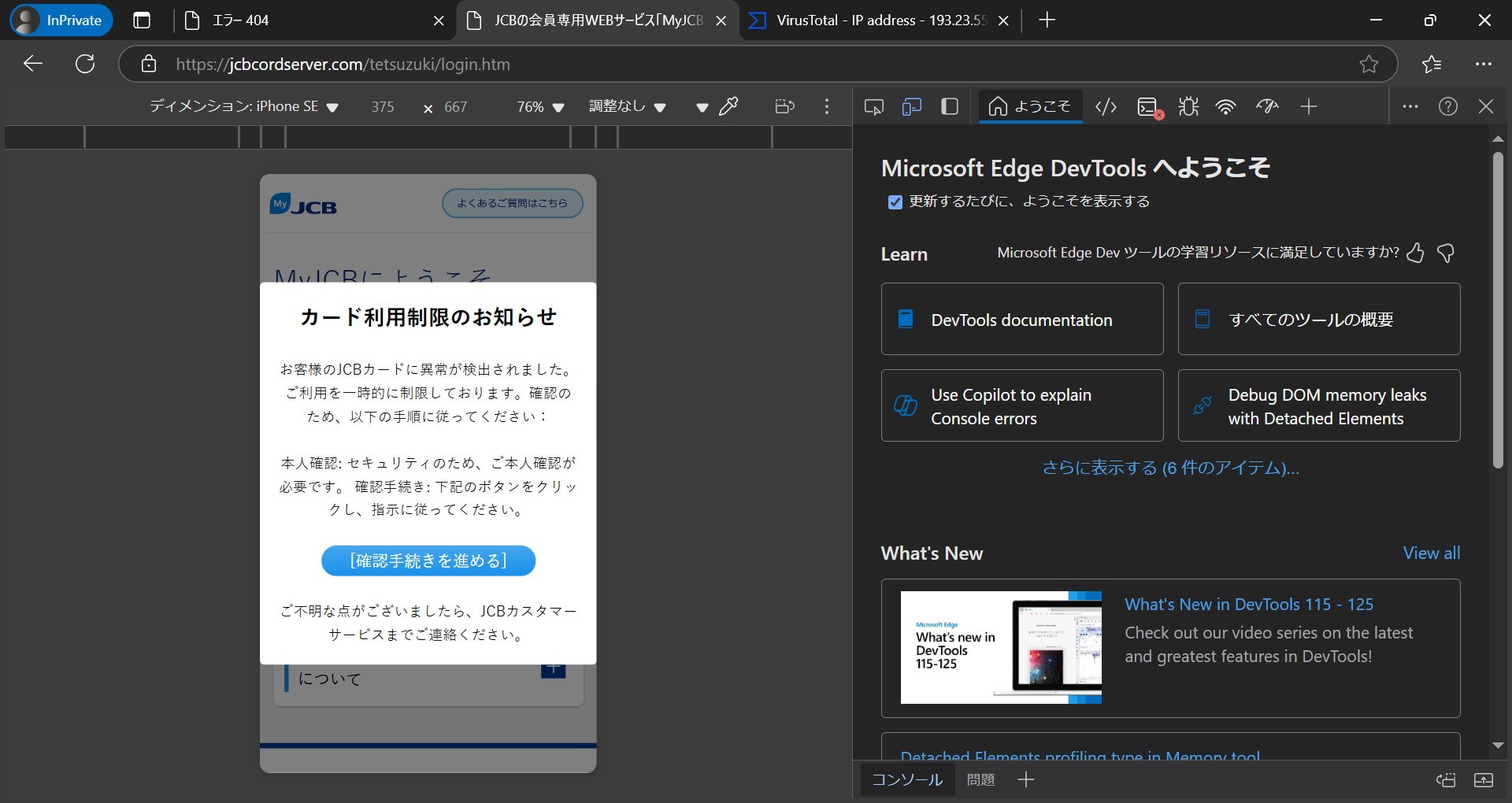The image size is (1512, 803).
Task: Open a new browser tab
Action: (1047, 20)
